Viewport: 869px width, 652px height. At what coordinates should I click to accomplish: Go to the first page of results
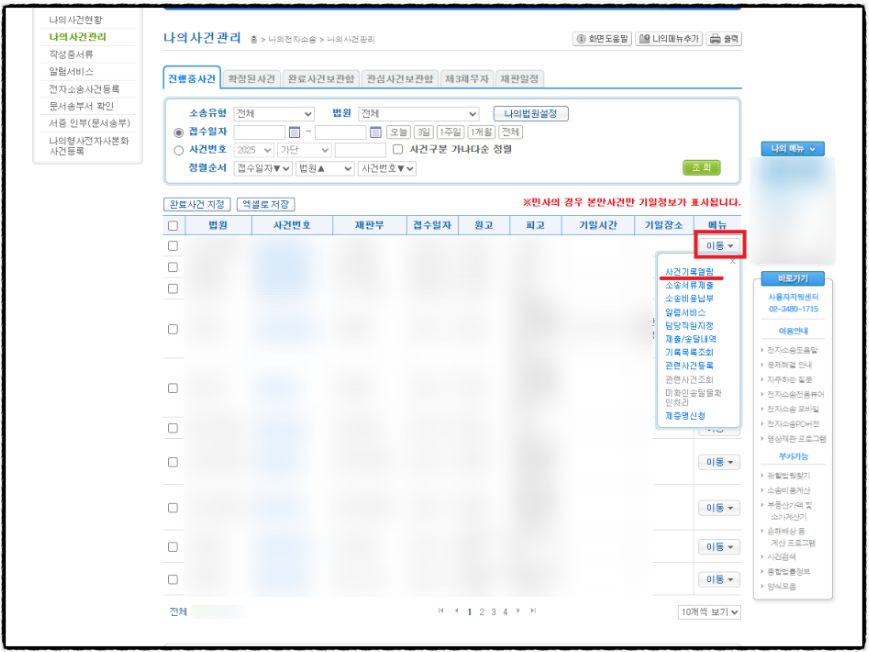tap(441, 611)
